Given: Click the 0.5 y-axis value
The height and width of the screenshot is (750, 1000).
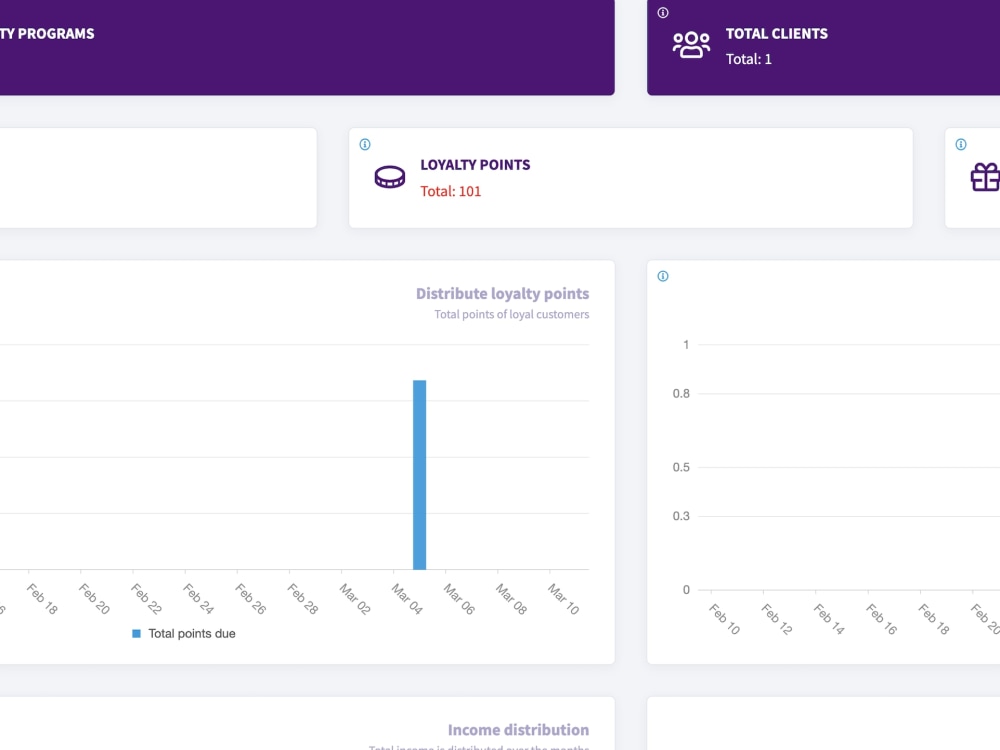Looking at the screenshot, I should tap(681, 467).
